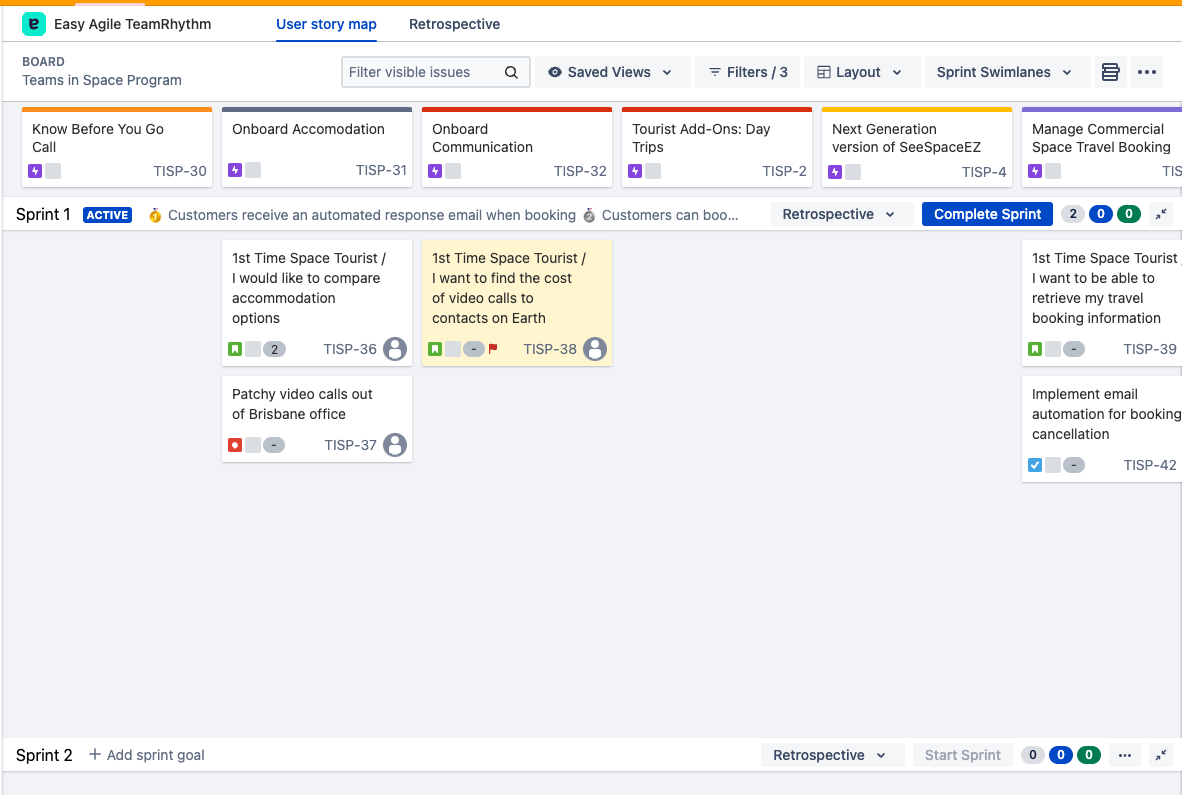Viewport: 1182px width, 795px height.
Task: Click the Easy Agile TeamRhythm logo icon
Action: tap(34, 24)
